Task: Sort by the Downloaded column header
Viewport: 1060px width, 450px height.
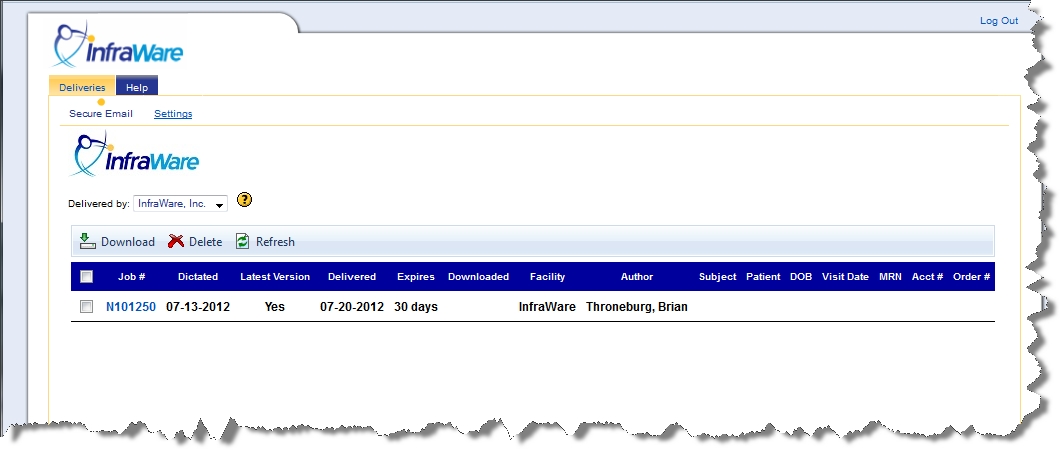Action: click(x=479, y=276)
